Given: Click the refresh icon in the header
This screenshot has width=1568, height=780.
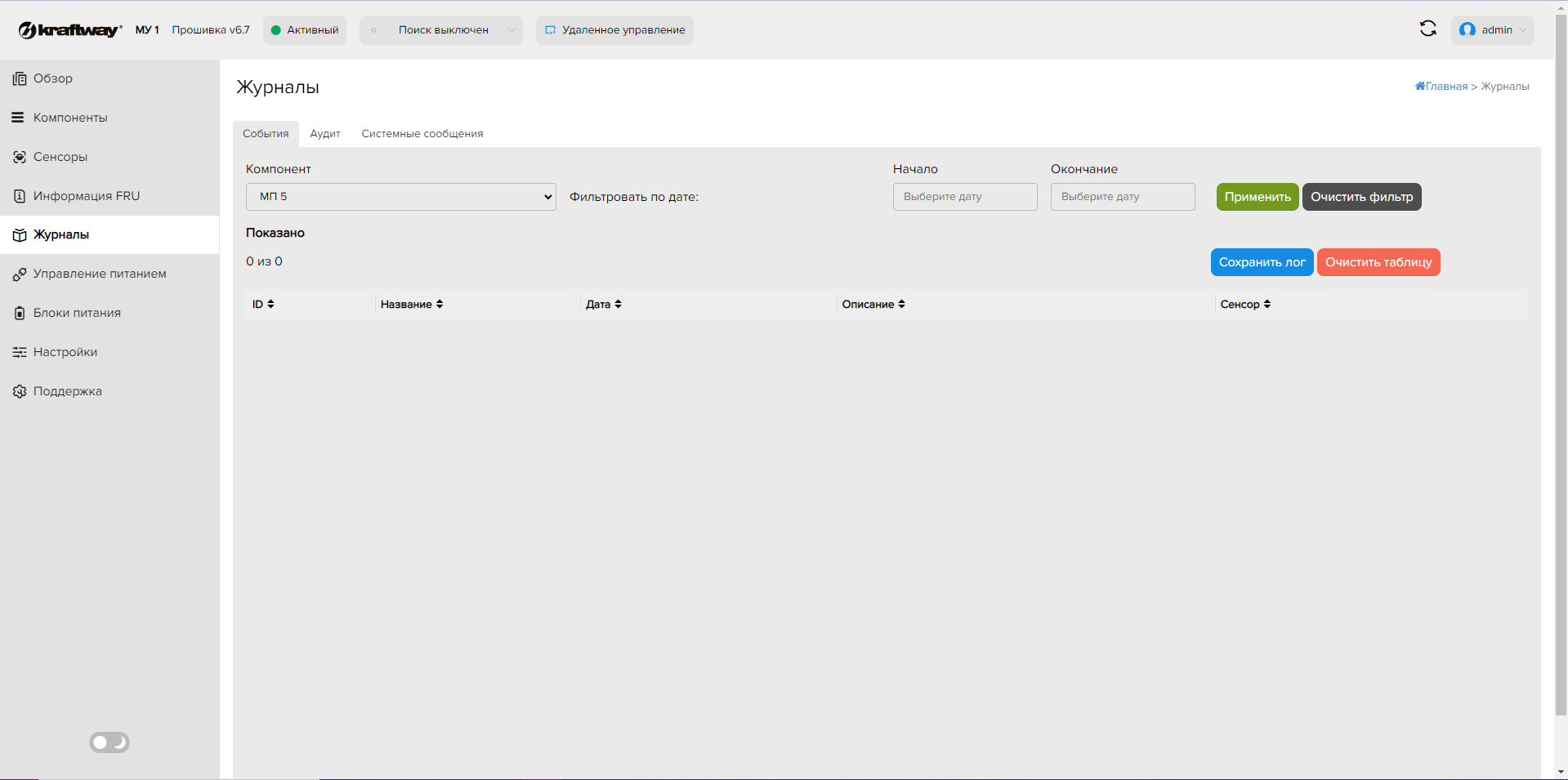Looking at the screenshot, I should click(x=1427, y=29).
